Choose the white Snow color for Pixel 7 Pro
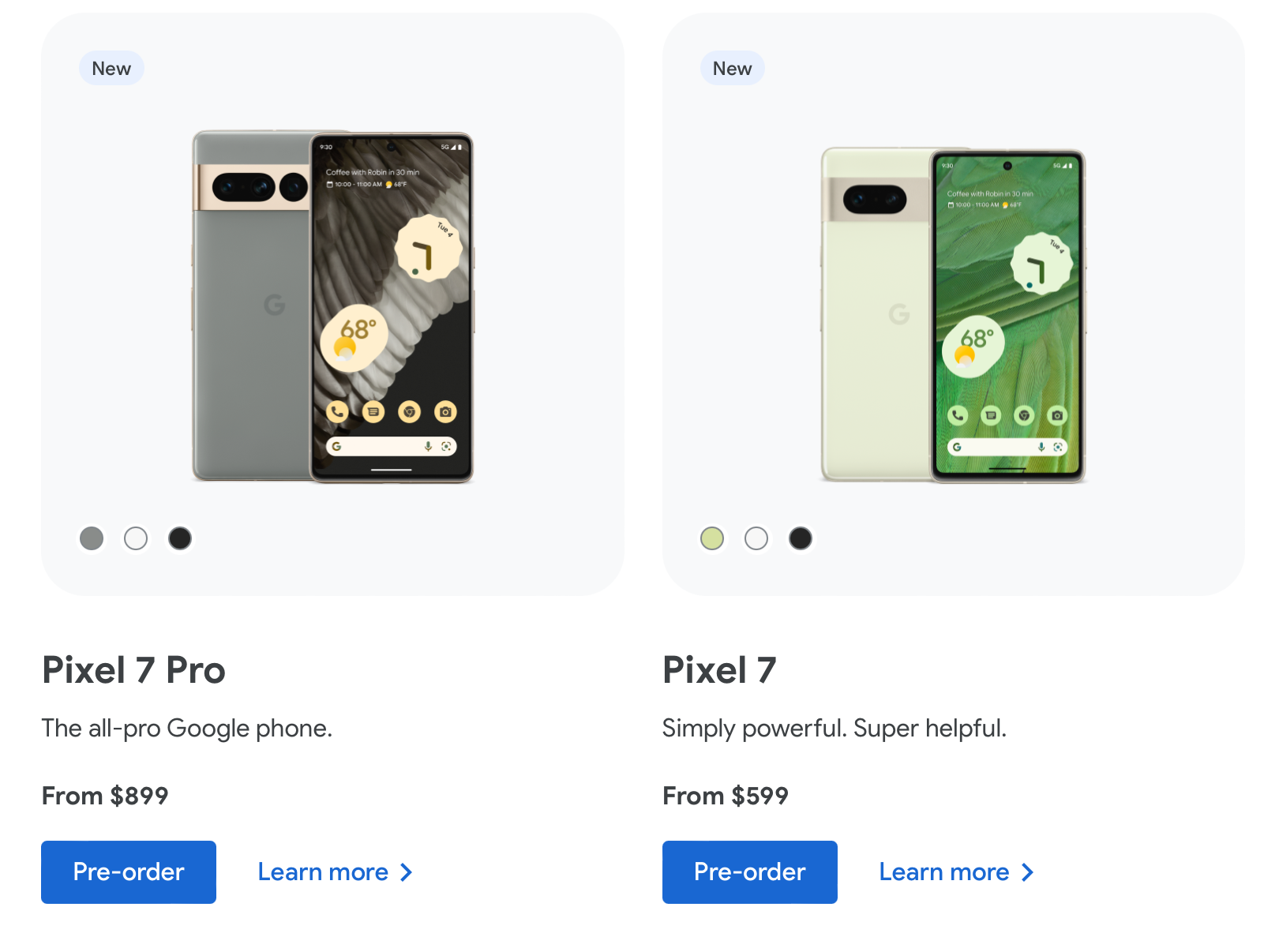 click(x=136, y=538)
